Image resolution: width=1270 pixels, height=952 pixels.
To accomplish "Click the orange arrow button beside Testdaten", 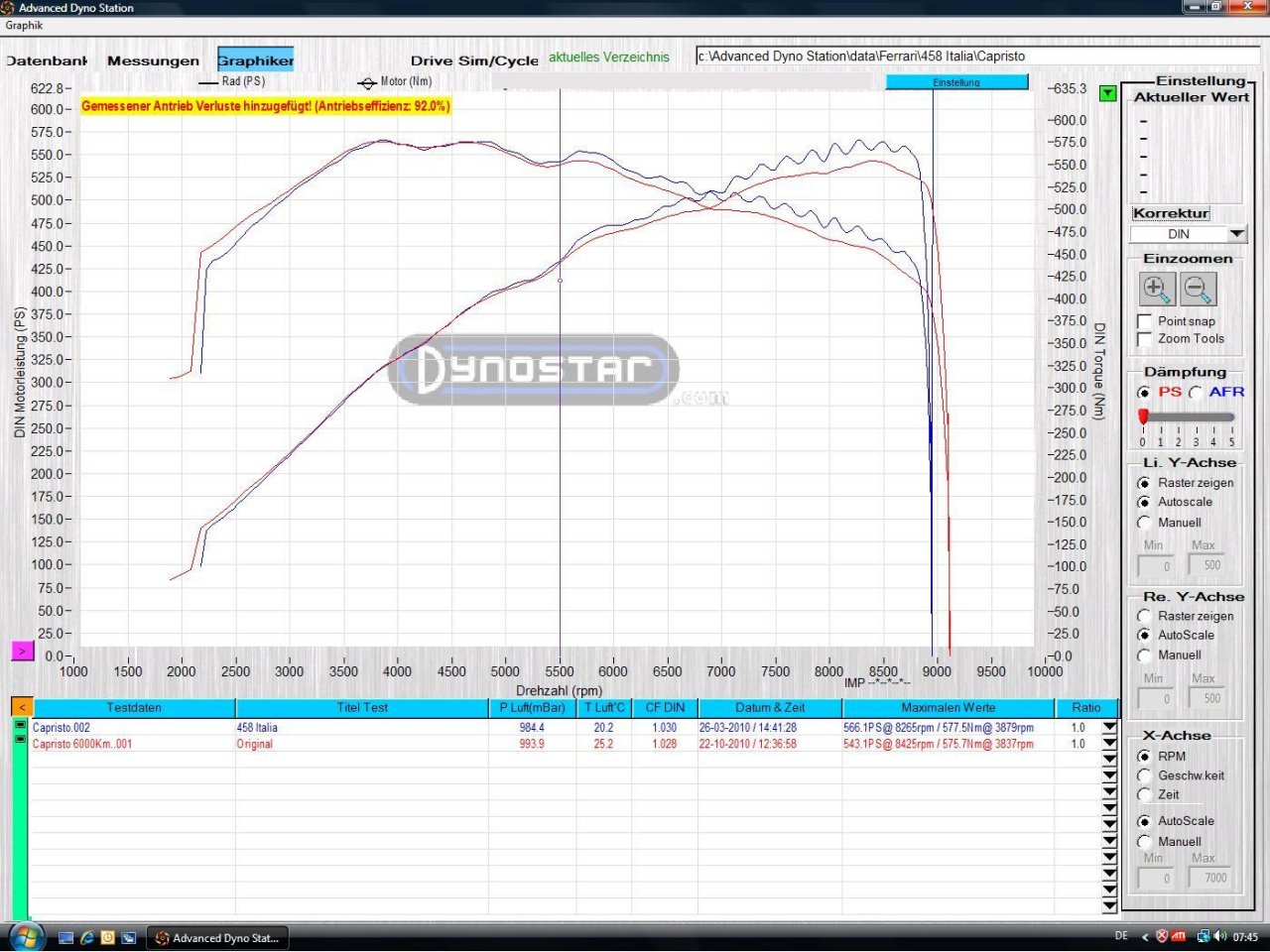I will coord(21,707).
